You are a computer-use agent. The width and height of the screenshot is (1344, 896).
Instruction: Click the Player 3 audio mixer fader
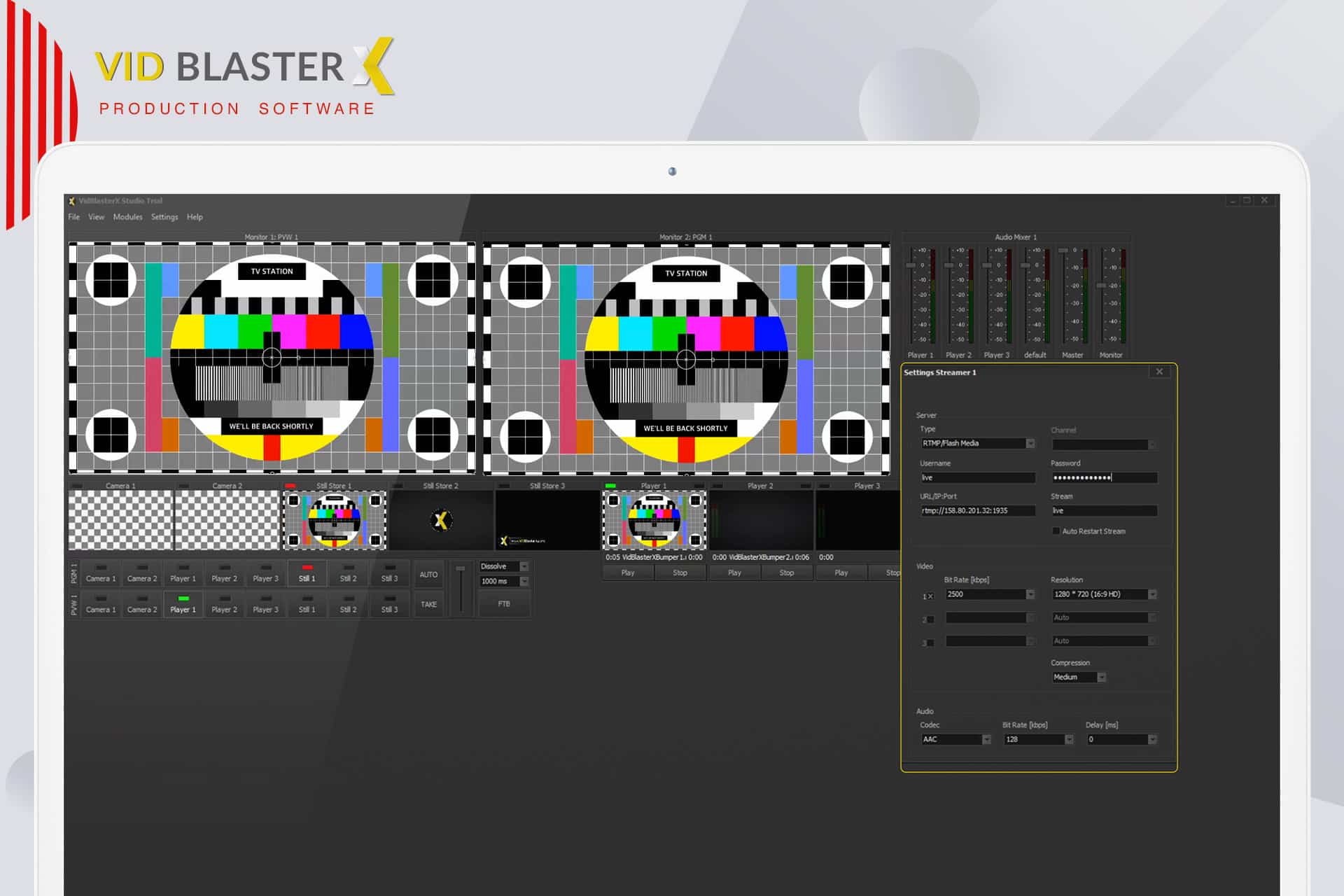coord(987,265)
